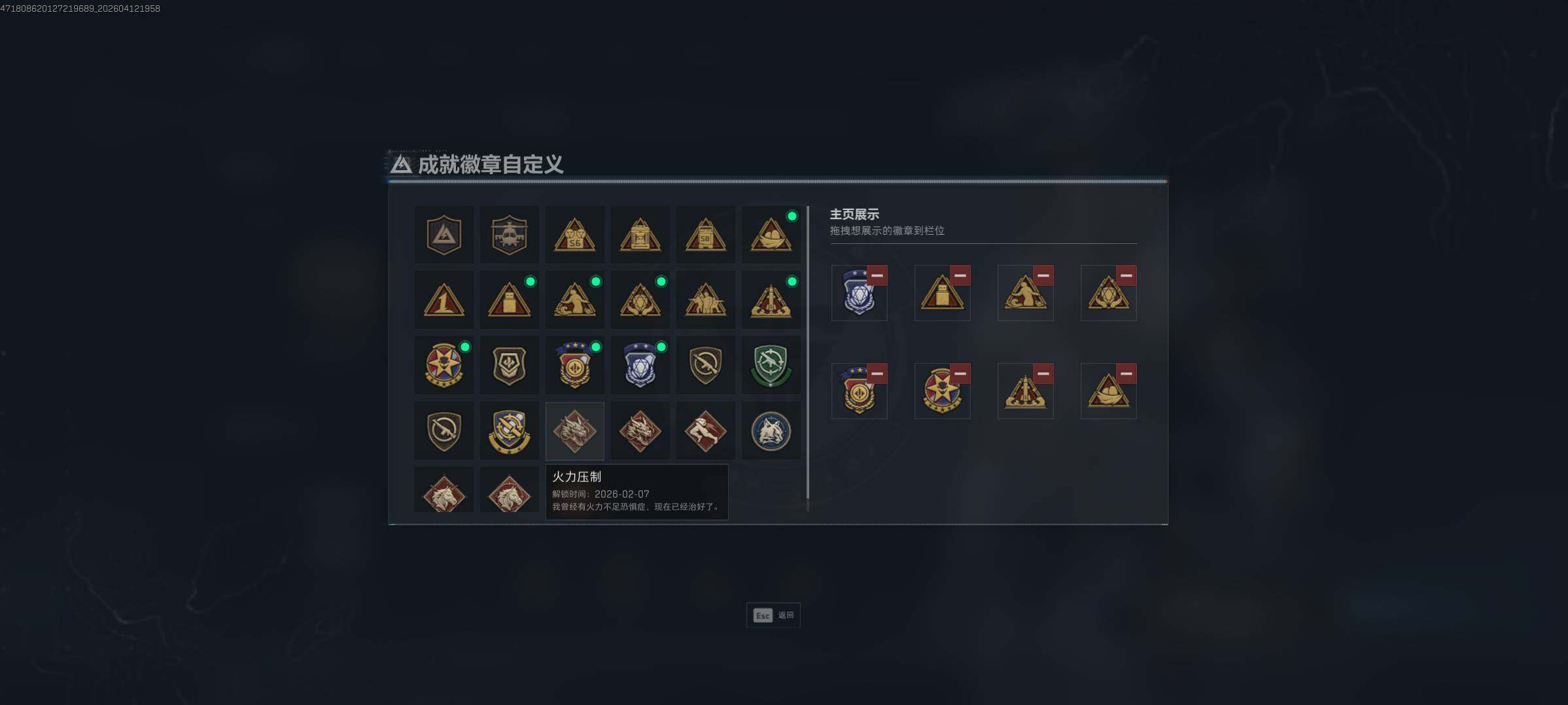Click the number 1 triangle badge
This screenshot has height=705, width=1568.
(x=444, y=300)
